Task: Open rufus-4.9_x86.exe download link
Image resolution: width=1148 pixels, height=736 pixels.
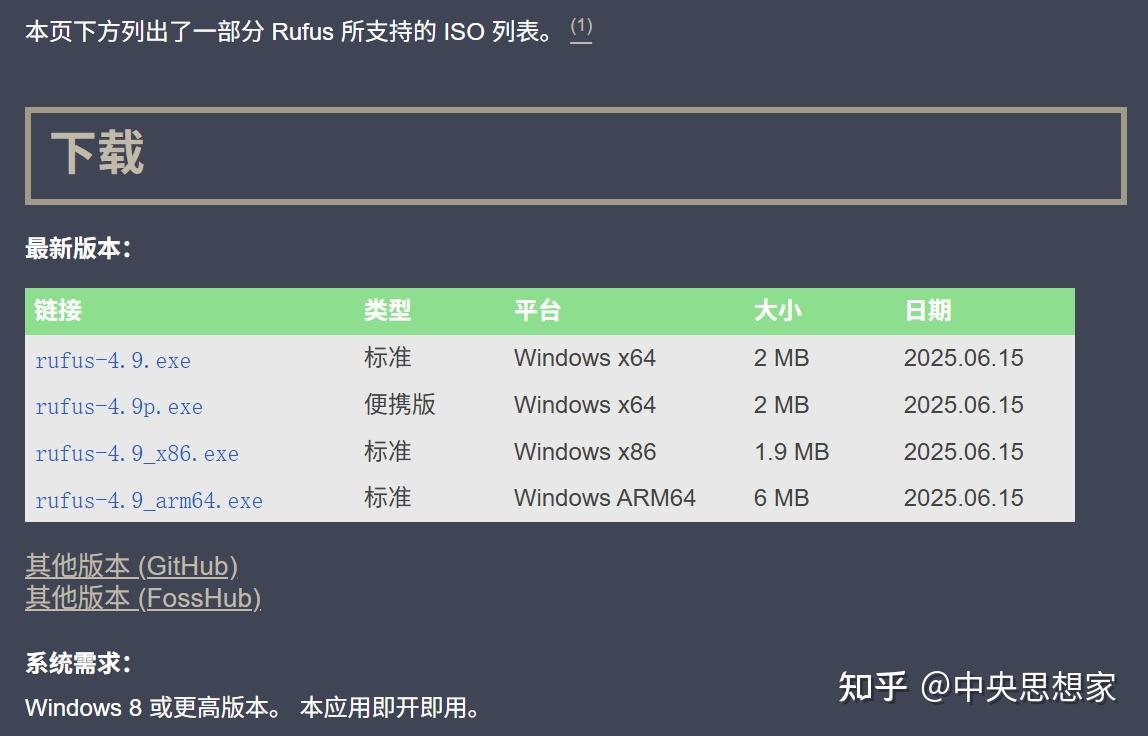Action: pos(137,454)
